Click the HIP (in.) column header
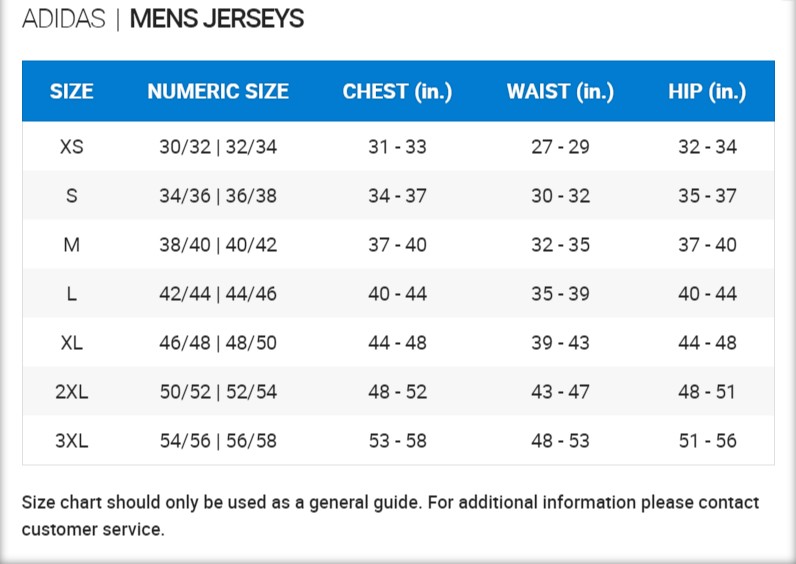Viewport: 796px width, 564px height. click(707, 92)
